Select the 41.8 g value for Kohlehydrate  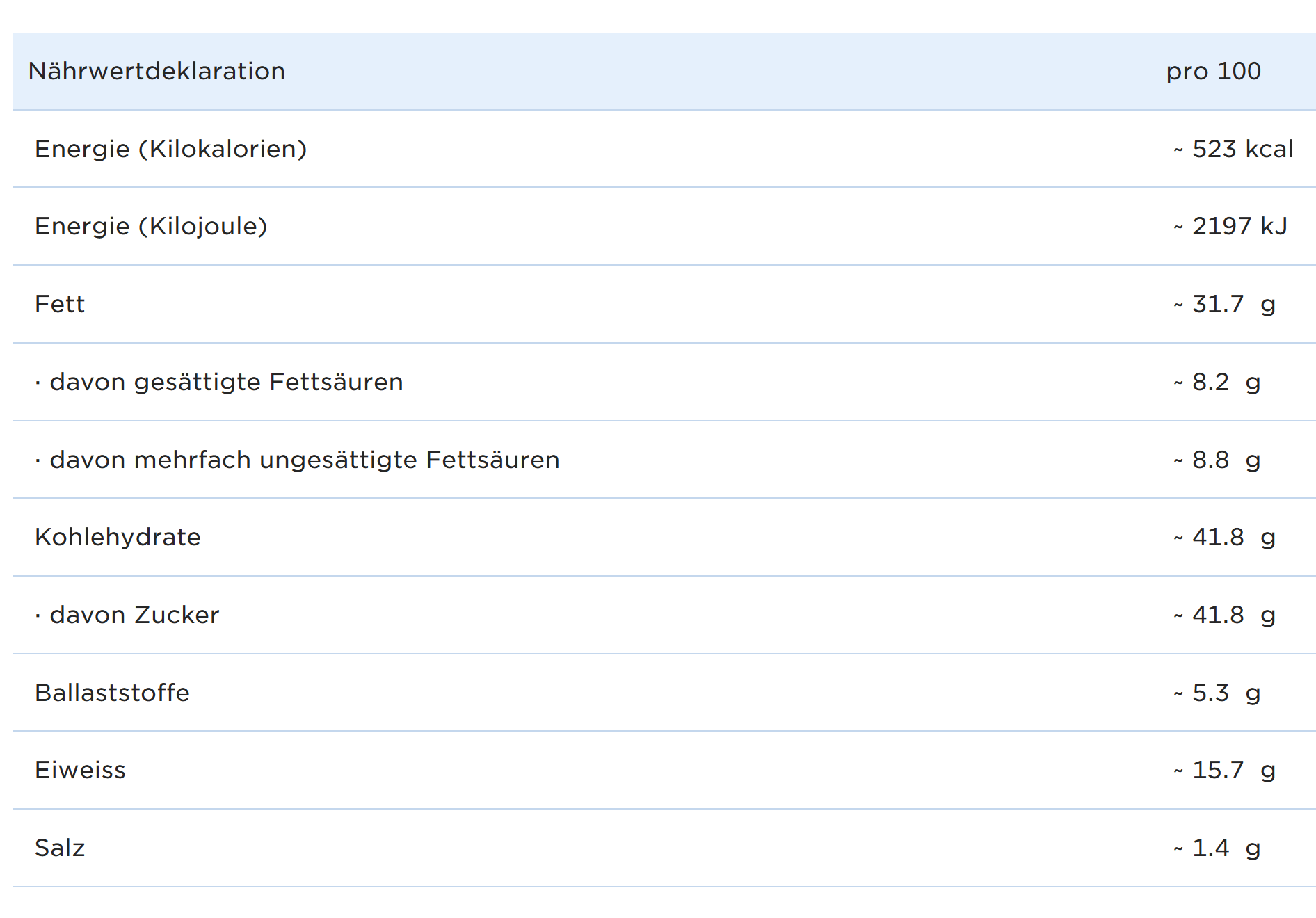(1225, 537)
